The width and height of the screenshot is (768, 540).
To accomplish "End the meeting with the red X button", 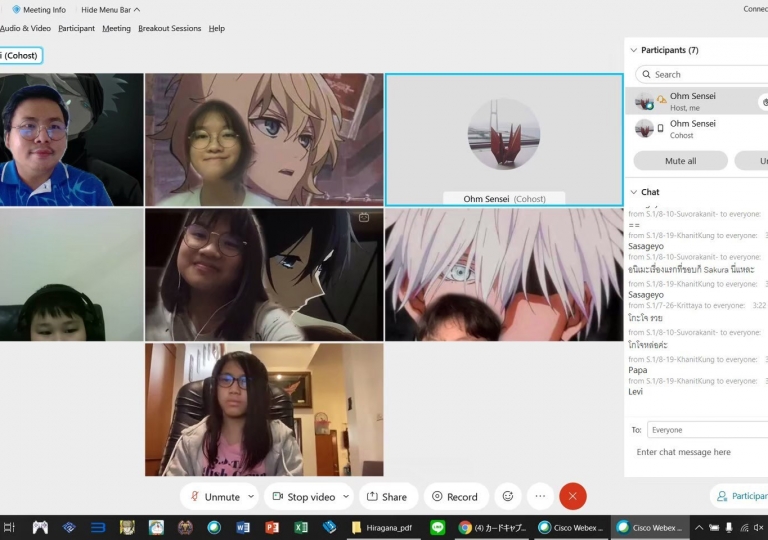I will (573, 496).
